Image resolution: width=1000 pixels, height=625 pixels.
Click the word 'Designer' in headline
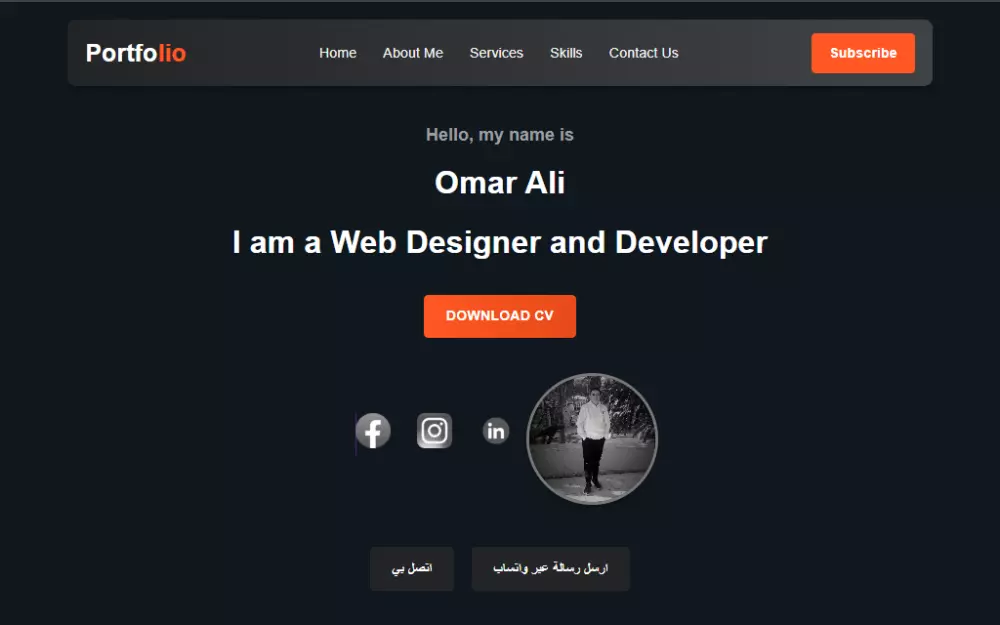[473, 243]
